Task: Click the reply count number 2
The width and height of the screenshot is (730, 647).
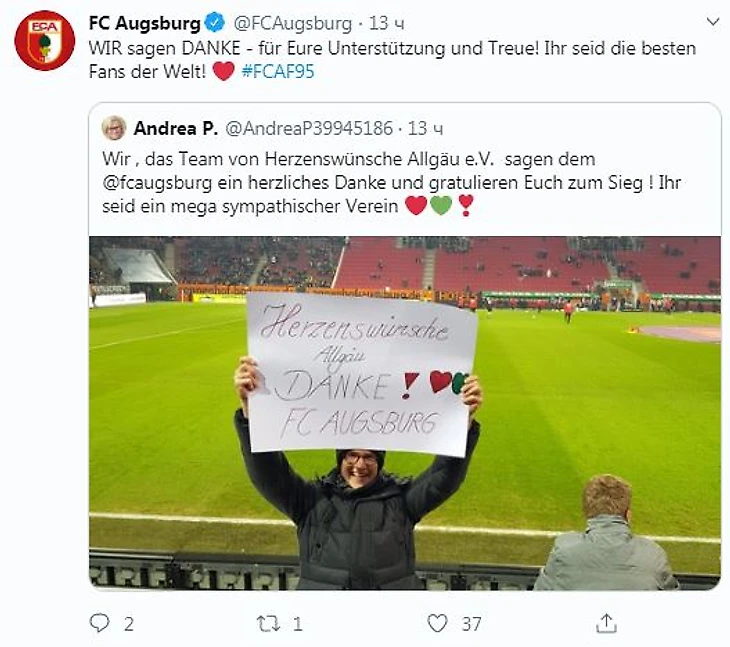Action: click(x=129, y=624)
